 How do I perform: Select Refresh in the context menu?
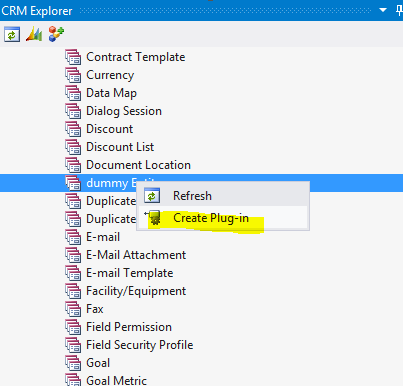223,196
